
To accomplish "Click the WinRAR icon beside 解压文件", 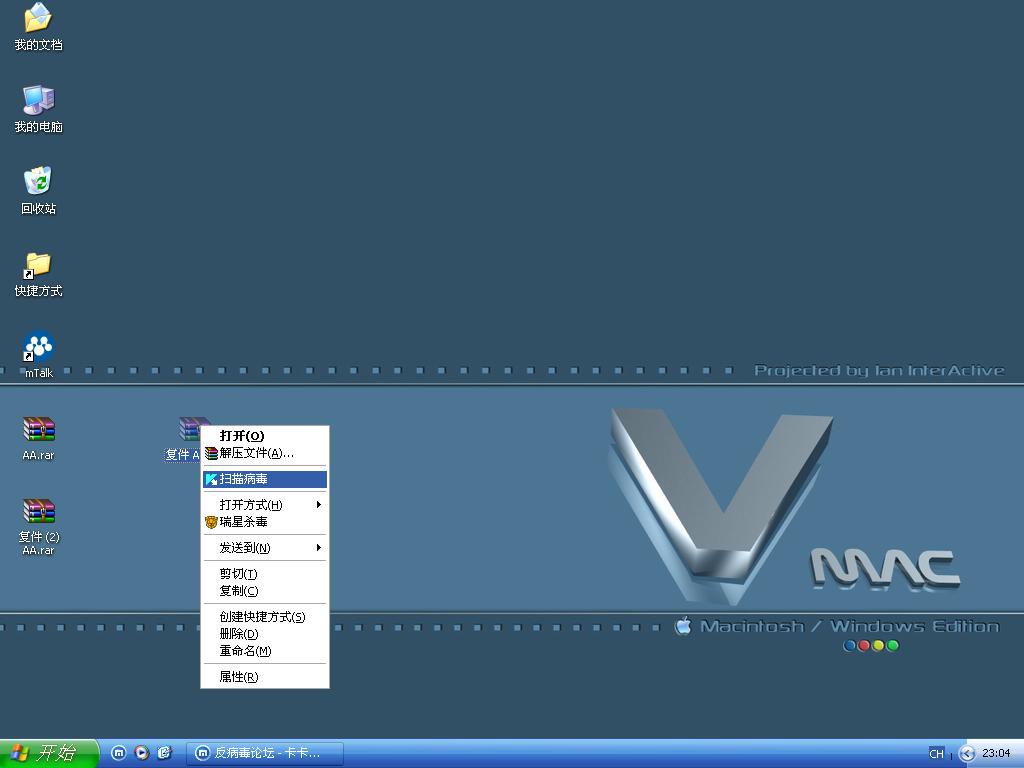I will (211, 453).
